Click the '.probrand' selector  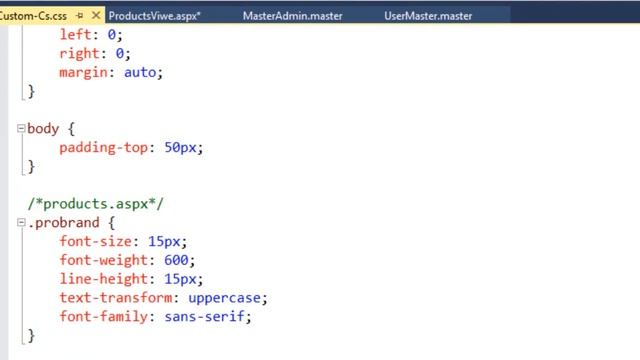click(64, 222)
